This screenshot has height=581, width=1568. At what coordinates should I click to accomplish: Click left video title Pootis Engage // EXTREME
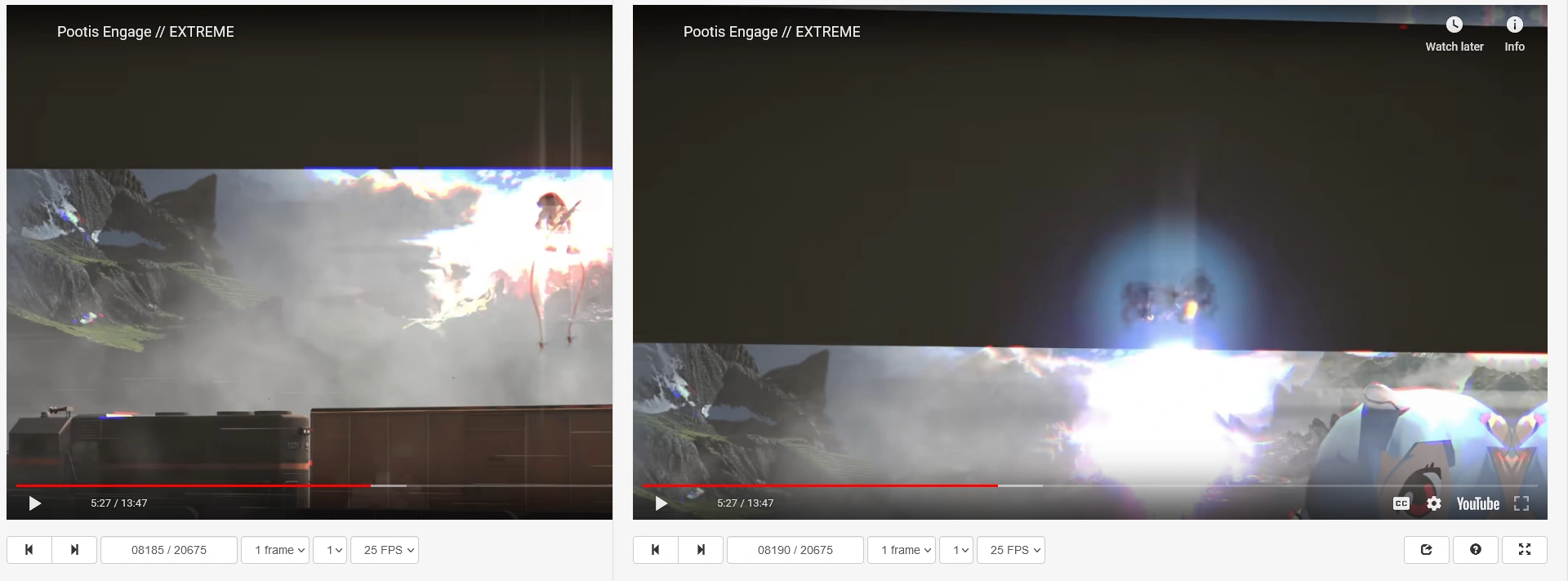145,32
